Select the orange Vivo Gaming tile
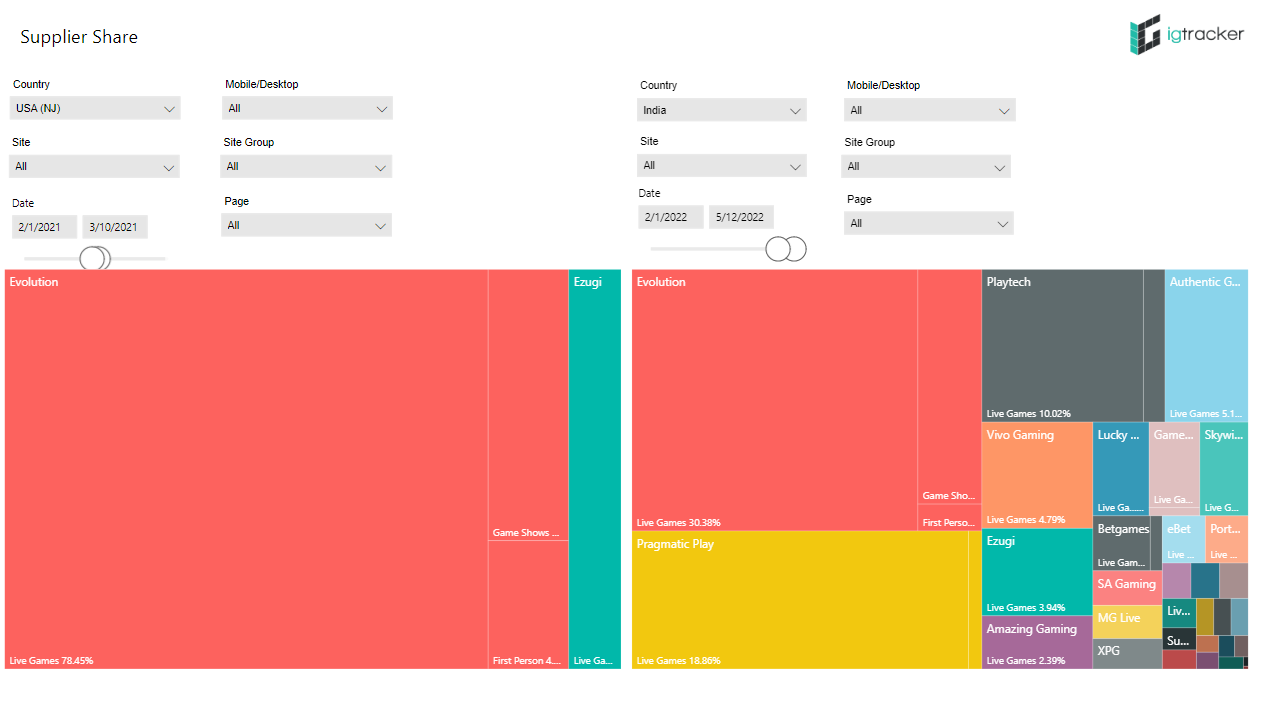This screenshot has height=708, width=1262. 1036,475
